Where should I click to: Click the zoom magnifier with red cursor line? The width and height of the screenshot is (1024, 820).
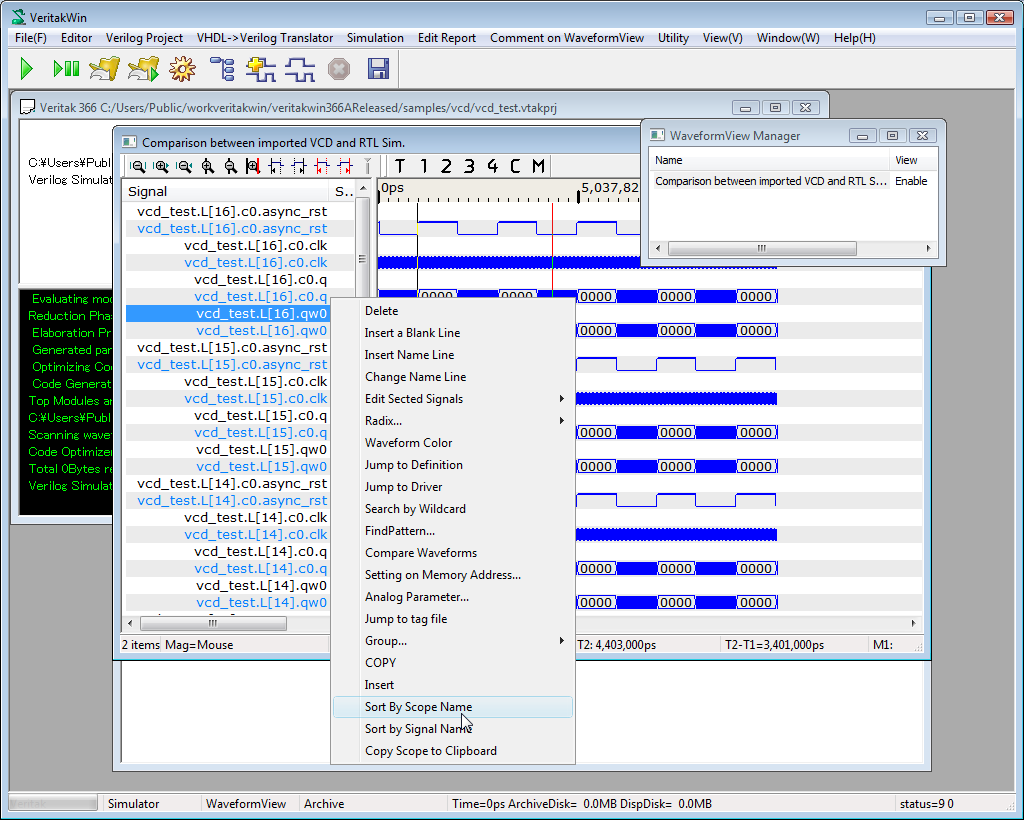point(253,166)
